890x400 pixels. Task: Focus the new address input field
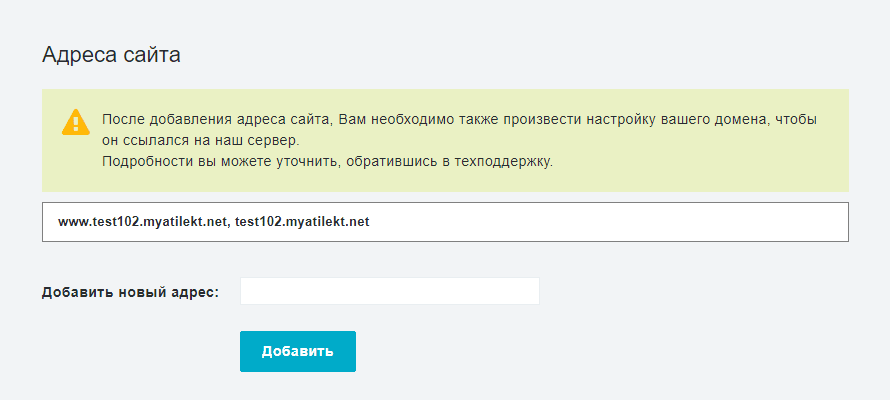click(x=389, y=291)
